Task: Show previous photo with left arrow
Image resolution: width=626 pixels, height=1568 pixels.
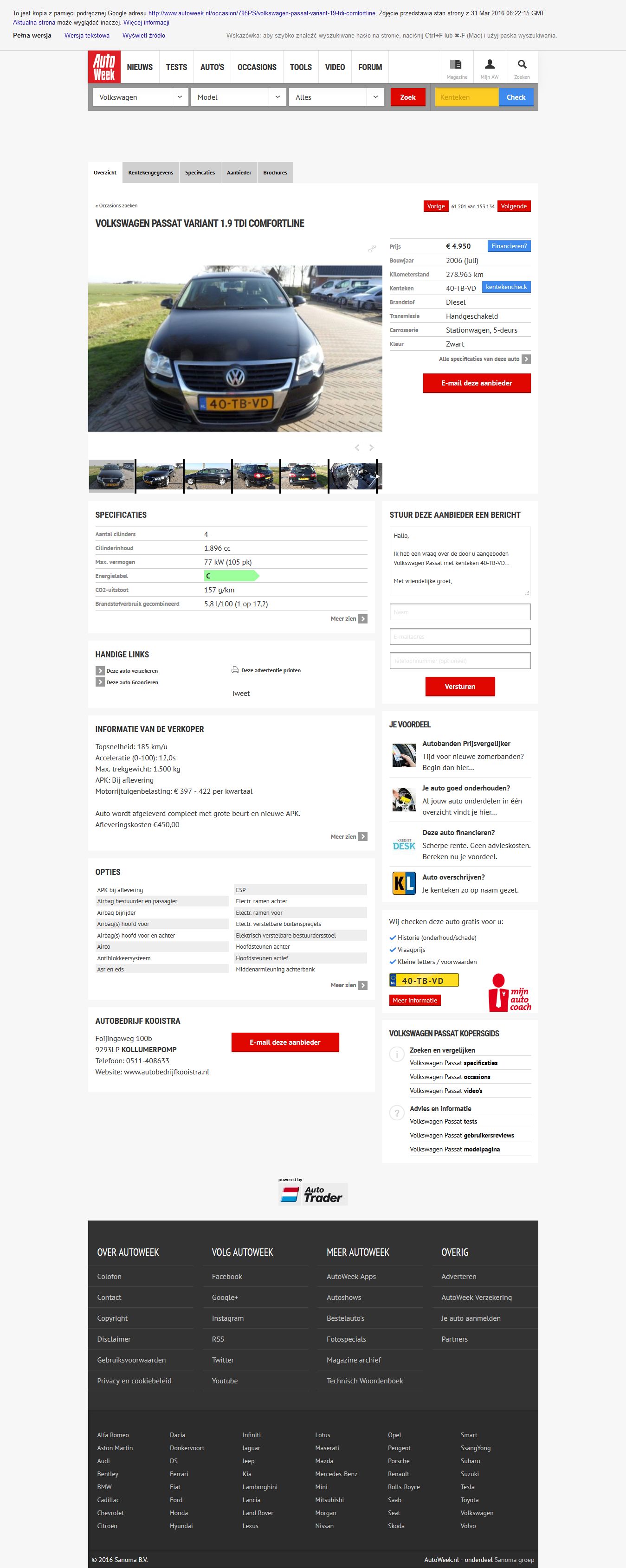Action: click(357, 447)
